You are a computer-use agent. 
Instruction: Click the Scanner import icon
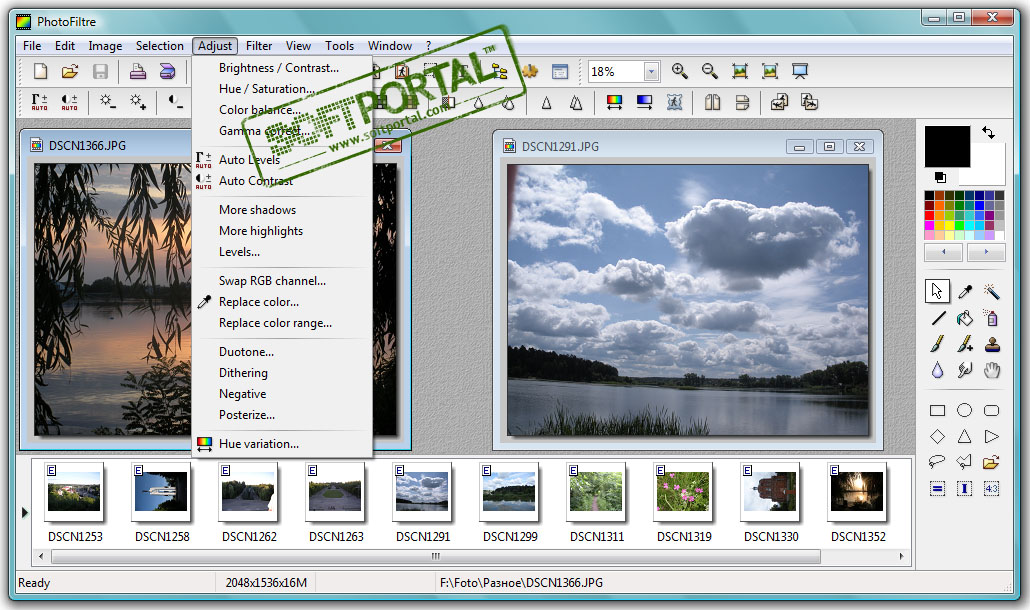[168, 71]
